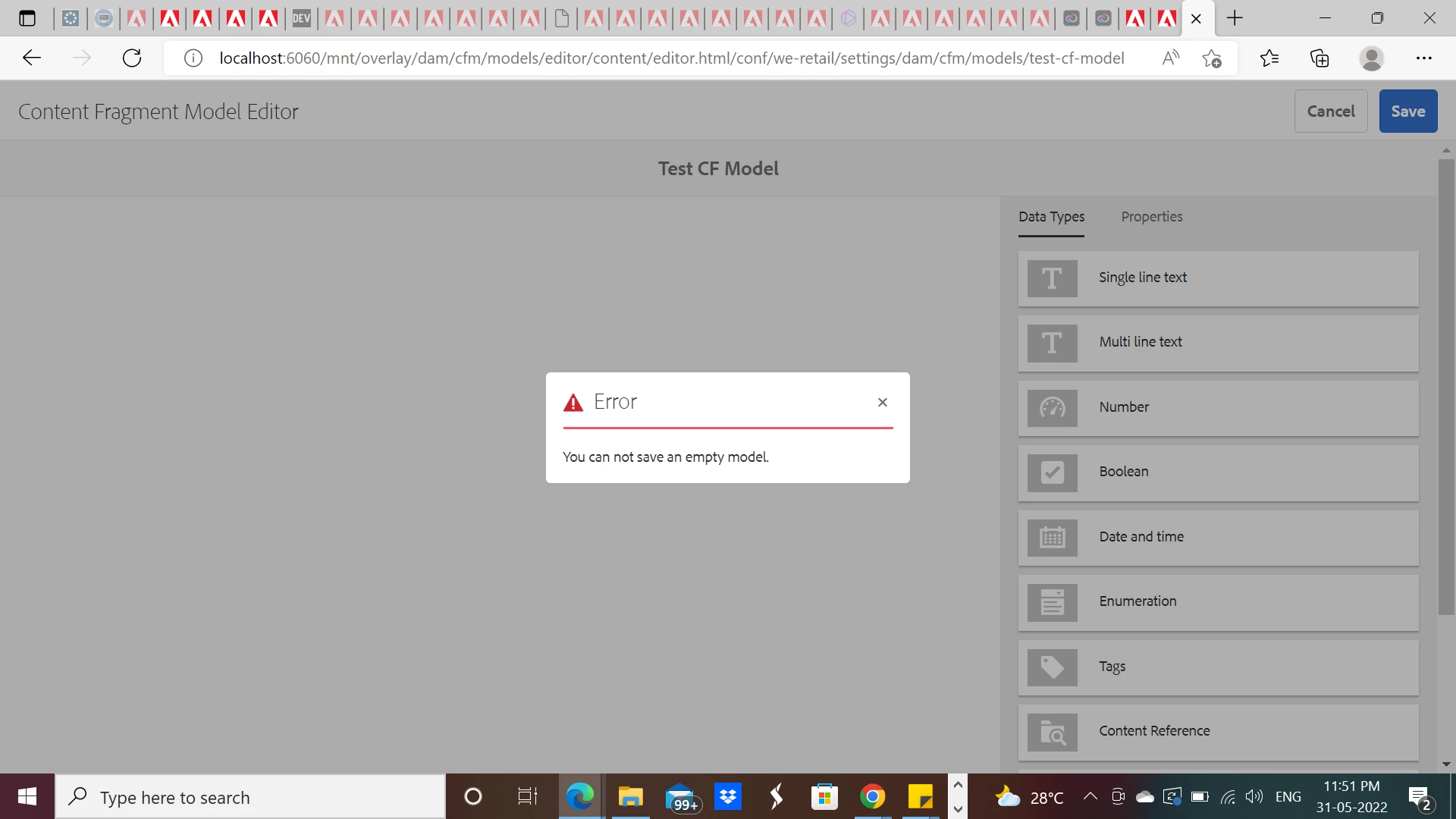Screen dimensions: 1456x819
Task: Choose the Boolean checkmark icon
Action: (1052, 472)
